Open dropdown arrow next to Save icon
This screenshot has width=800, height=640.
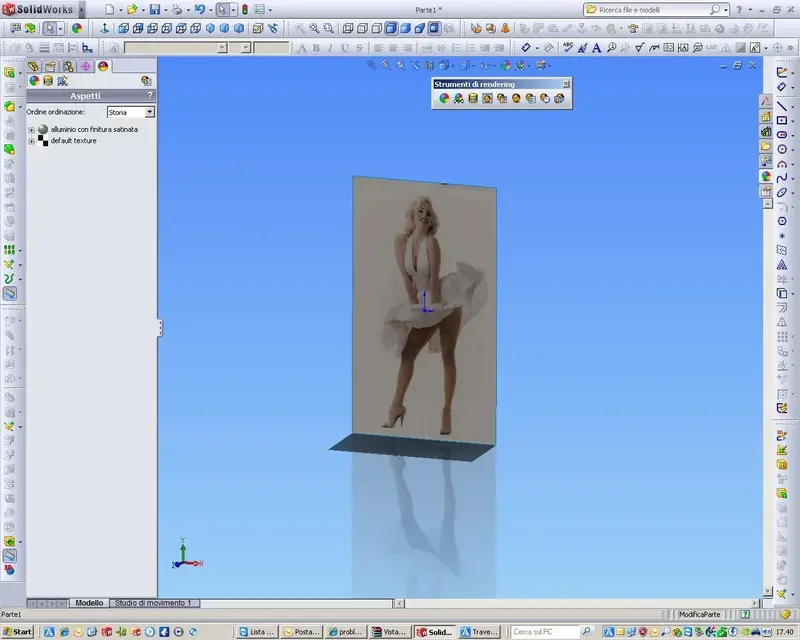click(x=166, y=10)
